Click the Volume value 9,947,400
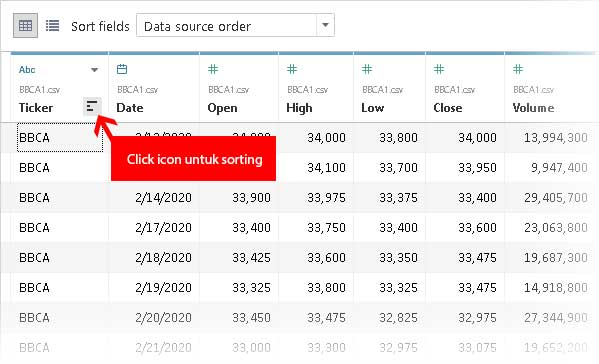Screen dimensions: 599x364 point(559,168)
